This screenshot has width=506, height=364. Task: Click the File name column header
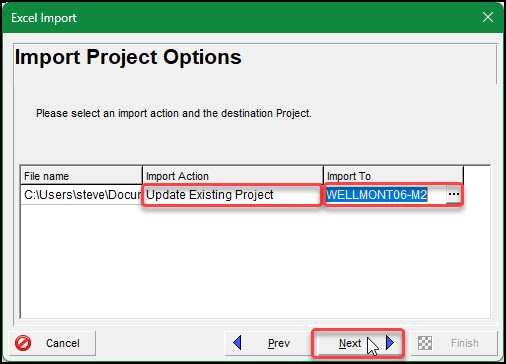pos(82,176)
